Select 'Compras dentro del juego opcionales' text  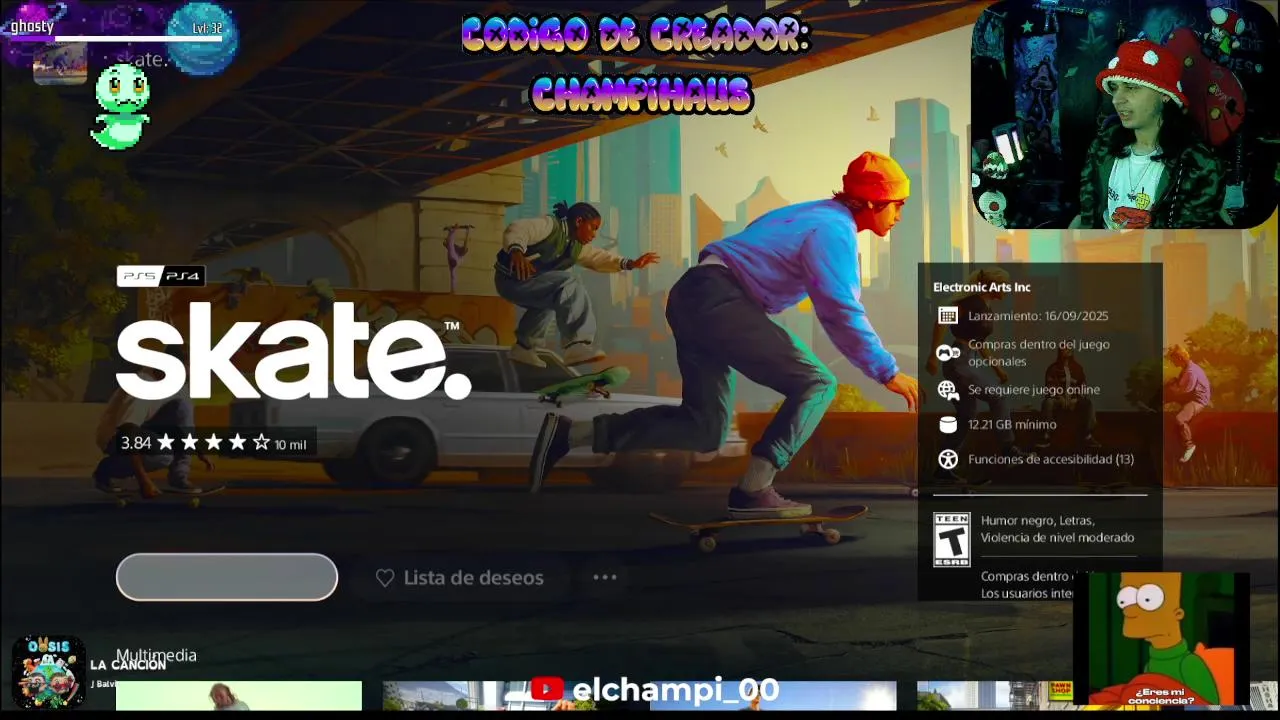point(1038,352)
